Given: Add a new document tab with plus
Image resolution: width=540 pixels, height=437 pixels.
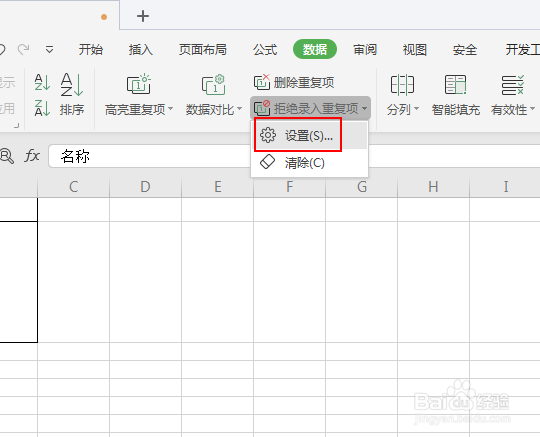Looking at the screenshot, I should click(x=143, y=16).
